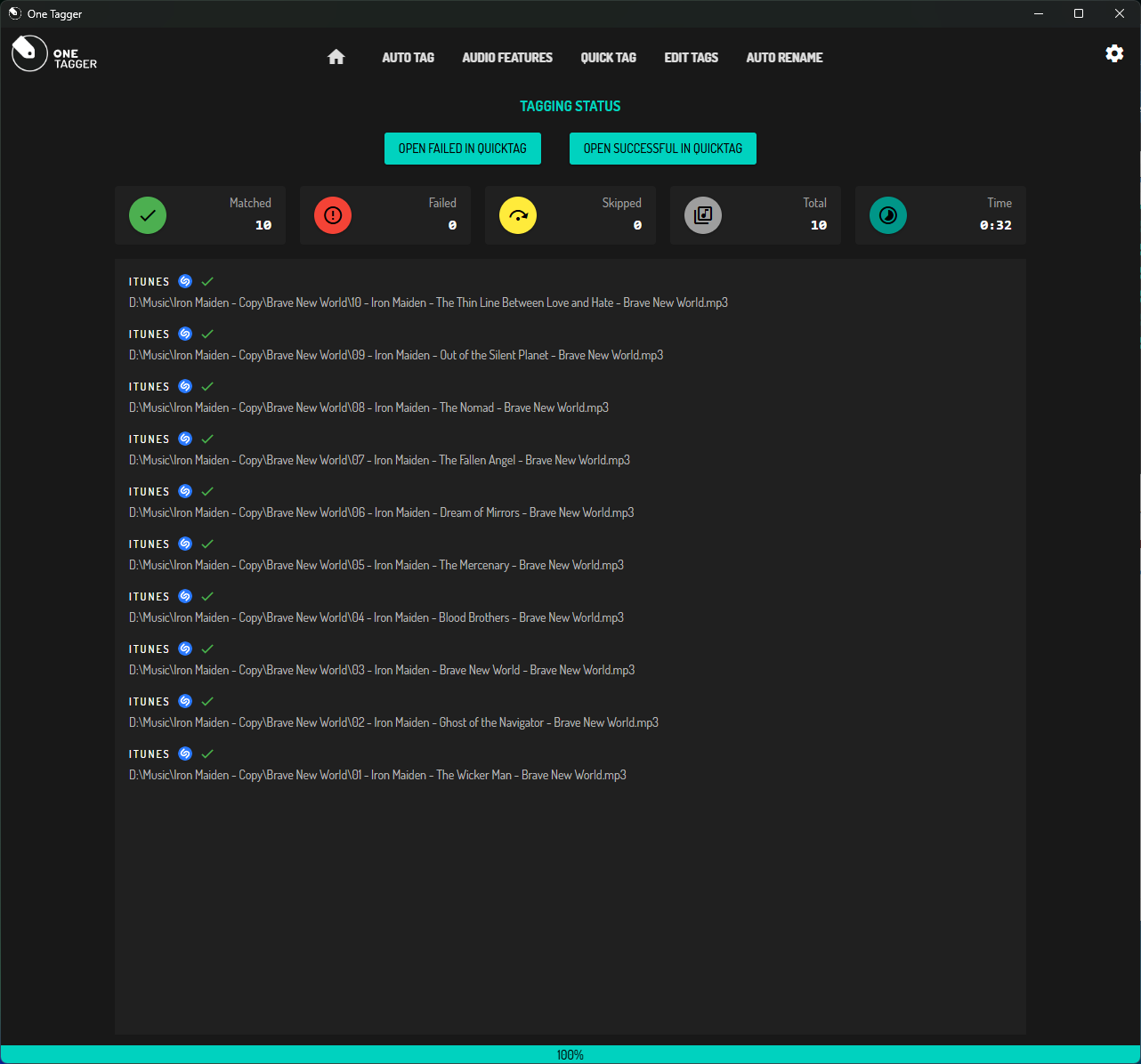
Task: Go to Edit Tags tab
Action: click(692, 57)
